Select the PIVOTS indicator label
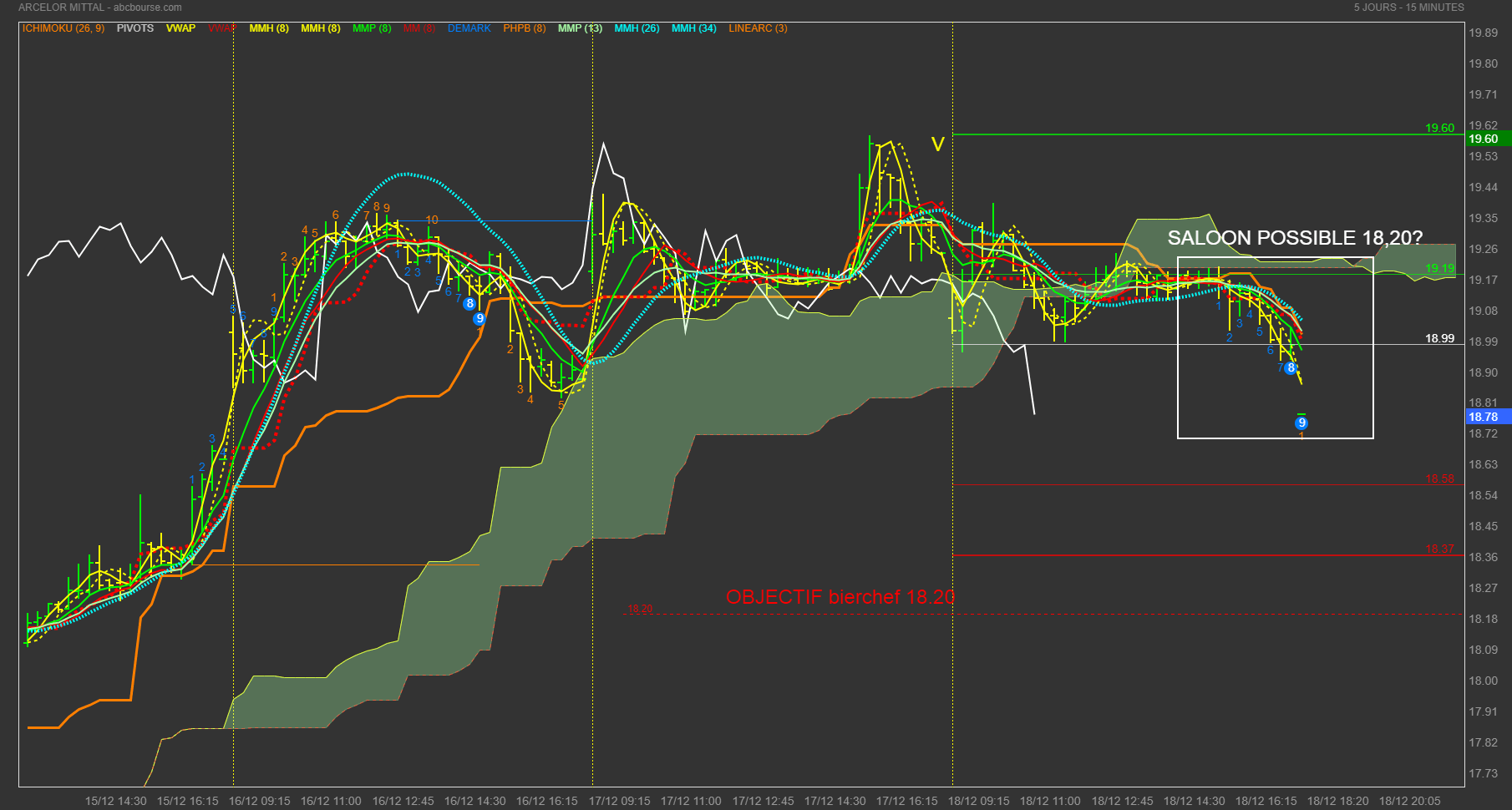Viewport: 1512px width, 810px height. 135,28
